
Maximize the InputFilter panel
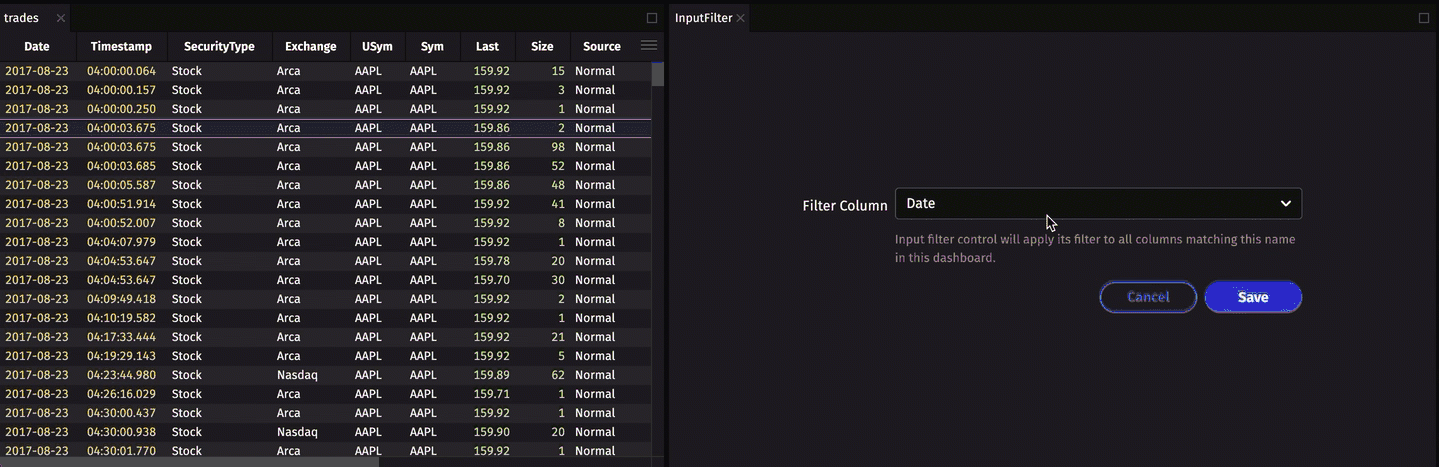[x=1424, y=18]
